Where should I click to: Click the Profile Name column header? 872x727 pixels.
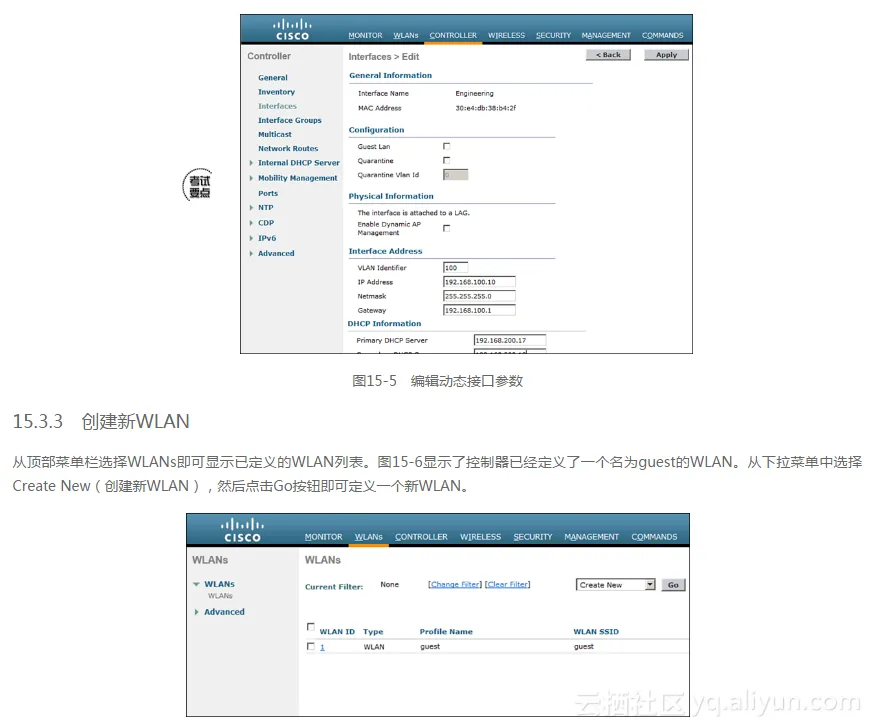[x=446, y=632]
